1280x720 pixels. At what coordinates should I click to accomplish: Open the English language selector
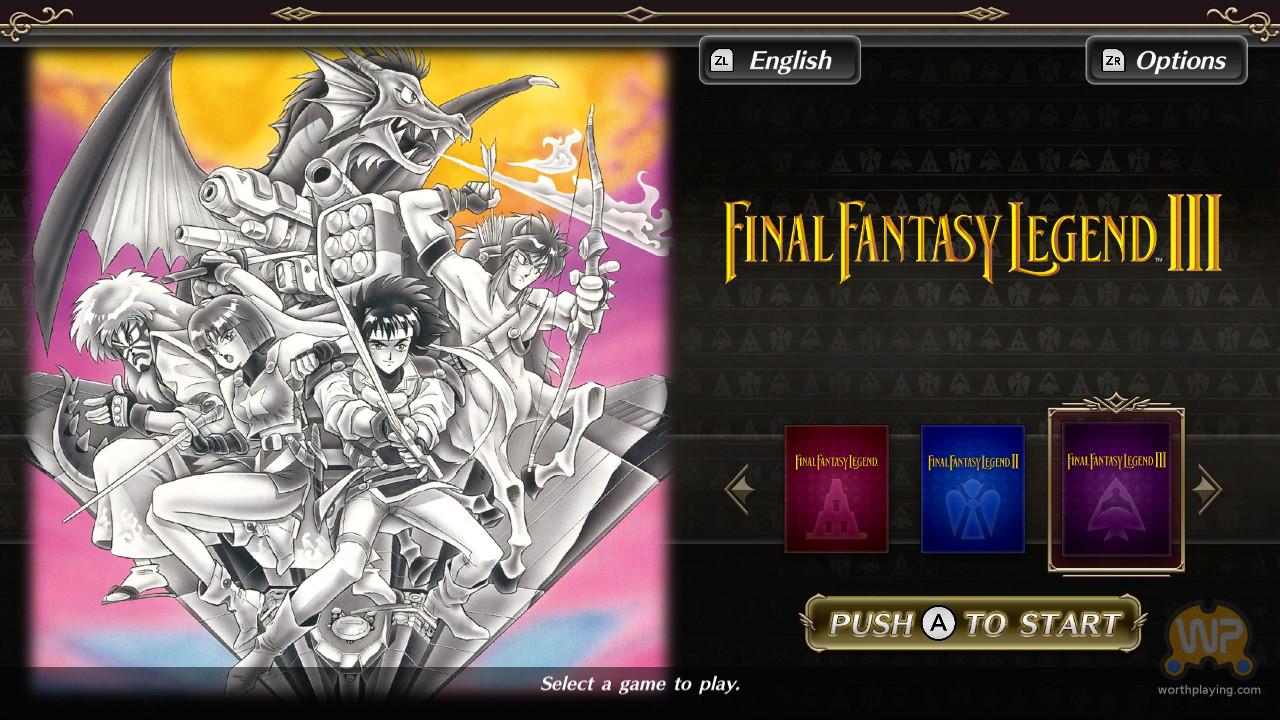tap(779, 60)
